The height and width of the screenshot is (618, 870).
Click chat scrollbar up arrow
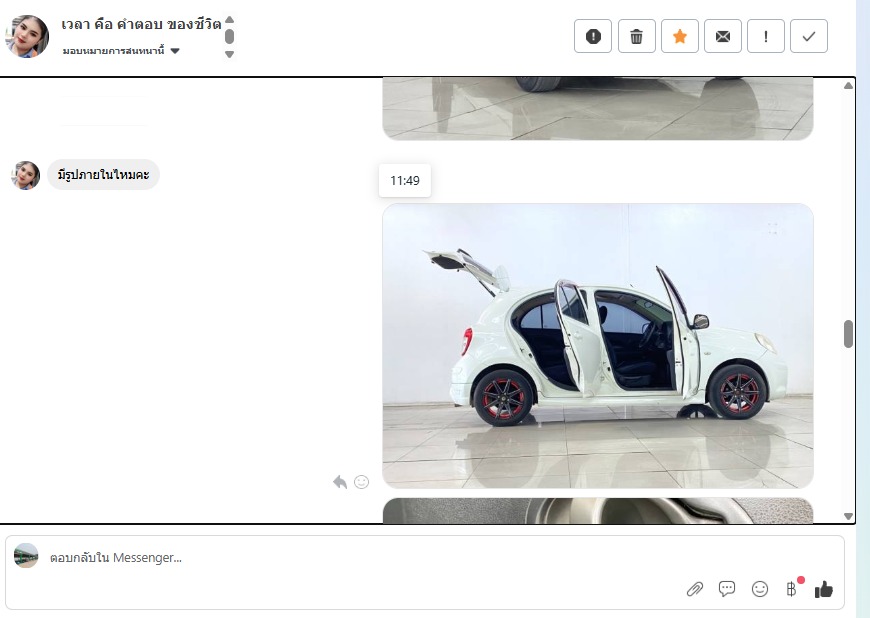848,85
